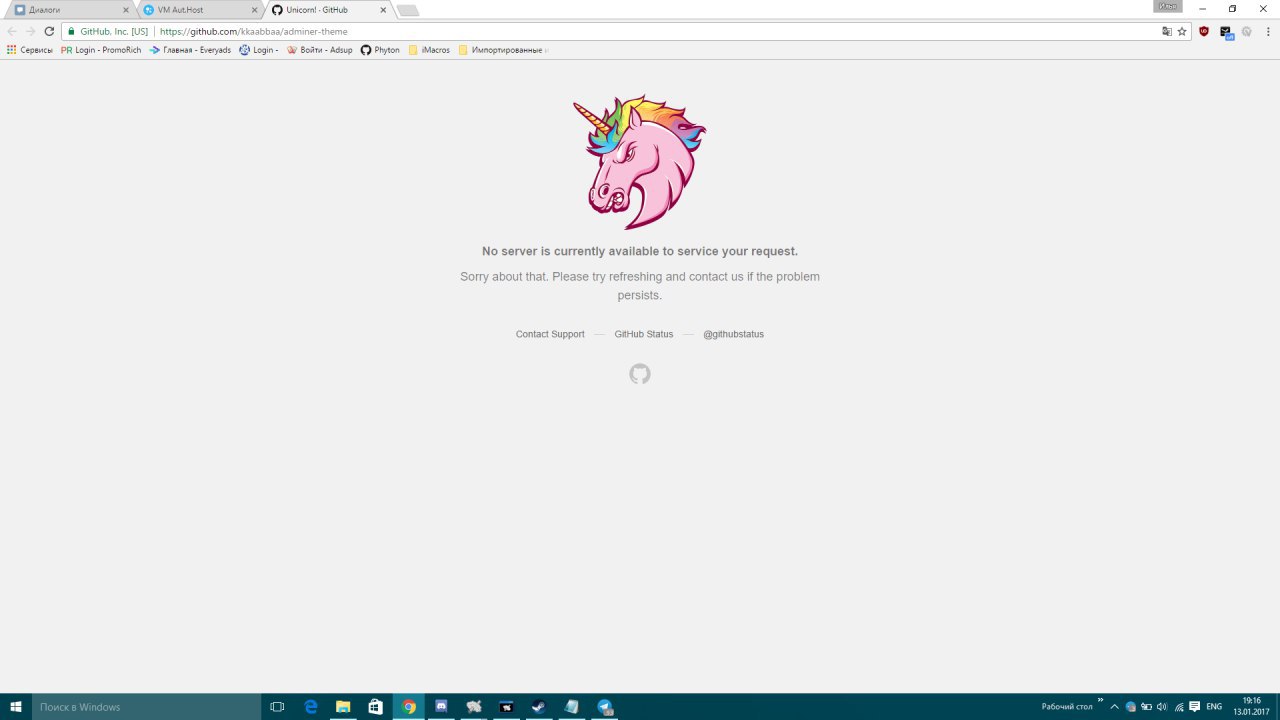
Task: Expand the Рабочий стол toolbar chevron
Action: [x=1100, y=701]
